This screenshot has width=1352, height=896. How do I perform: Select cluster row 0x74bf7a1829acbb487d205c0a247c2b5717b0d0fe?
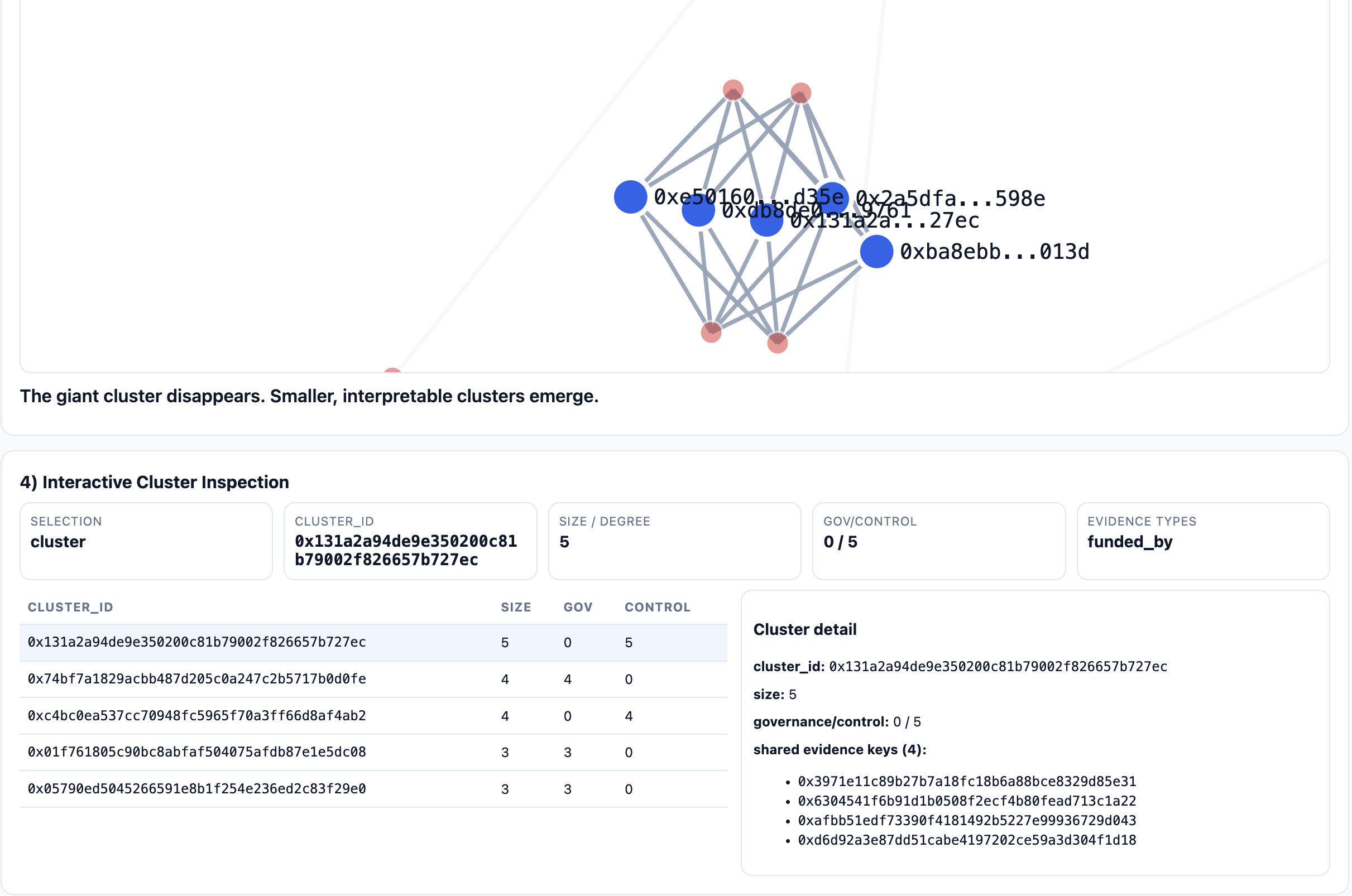pyautogui.click(x=373, y=680)
